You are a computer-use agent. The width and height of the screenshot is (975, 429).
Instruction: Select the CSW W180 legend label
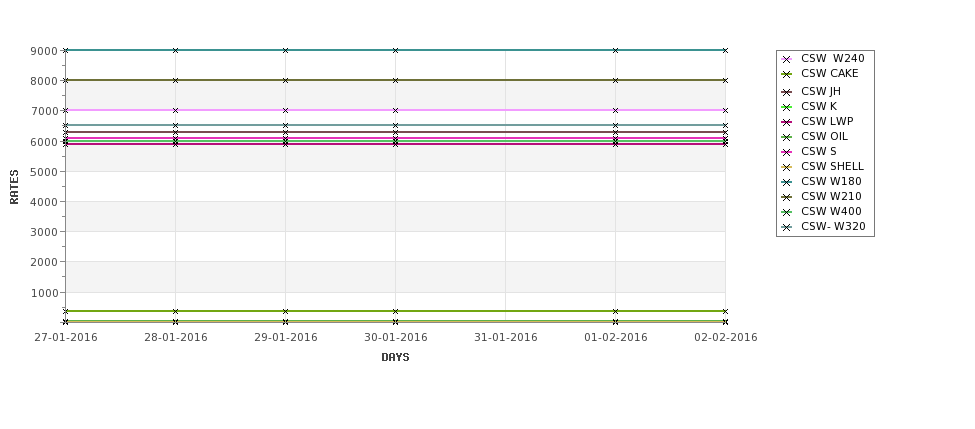(831, 182)
